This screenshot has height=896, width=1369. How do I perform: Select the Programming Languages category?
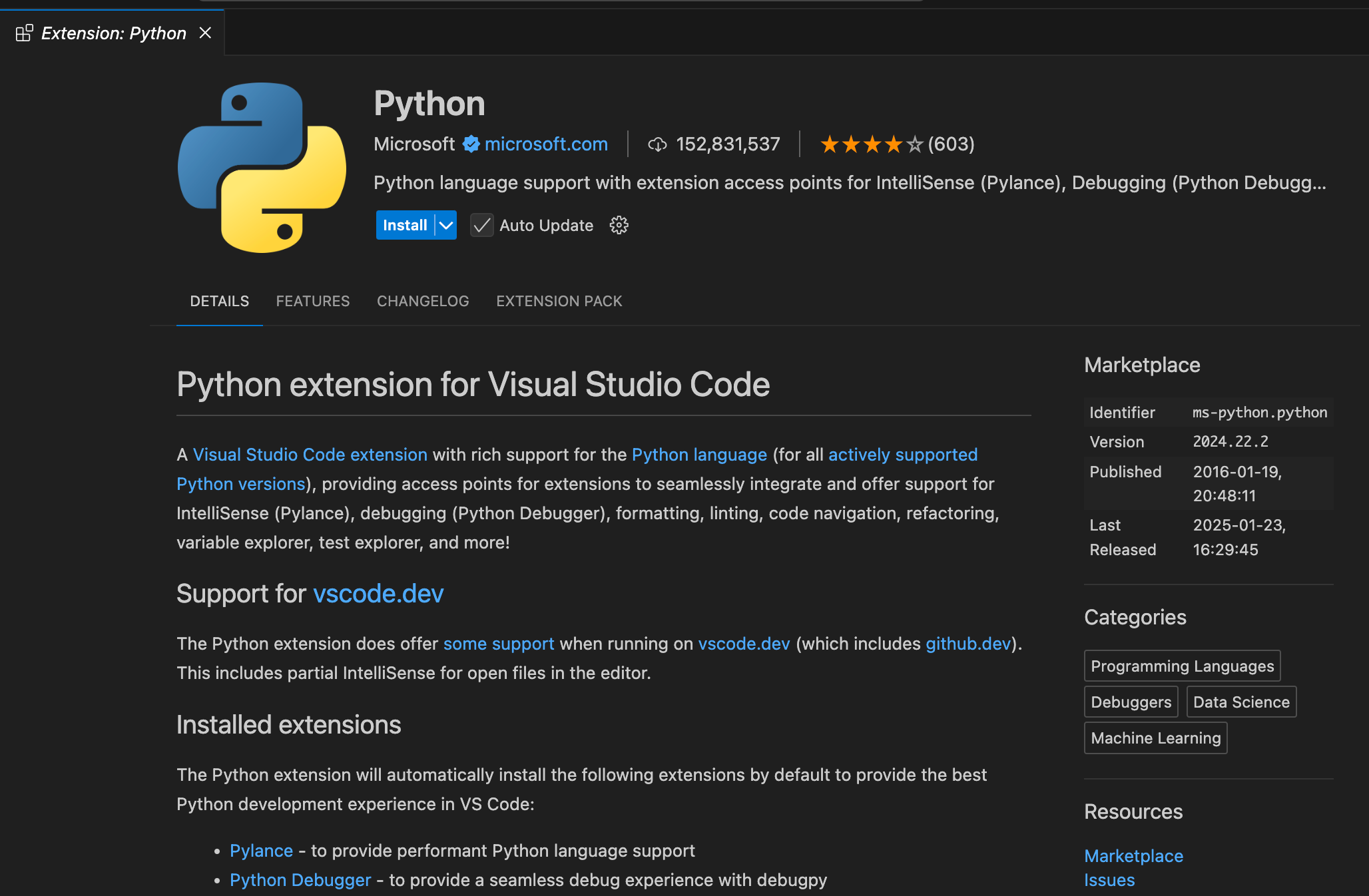1183,666
